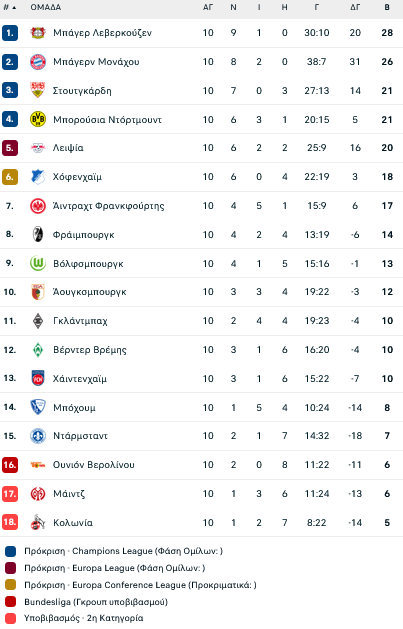Click the gold rank 6 position badge
The height and width of the screenshot is (629, 403).
click(10, 177)
